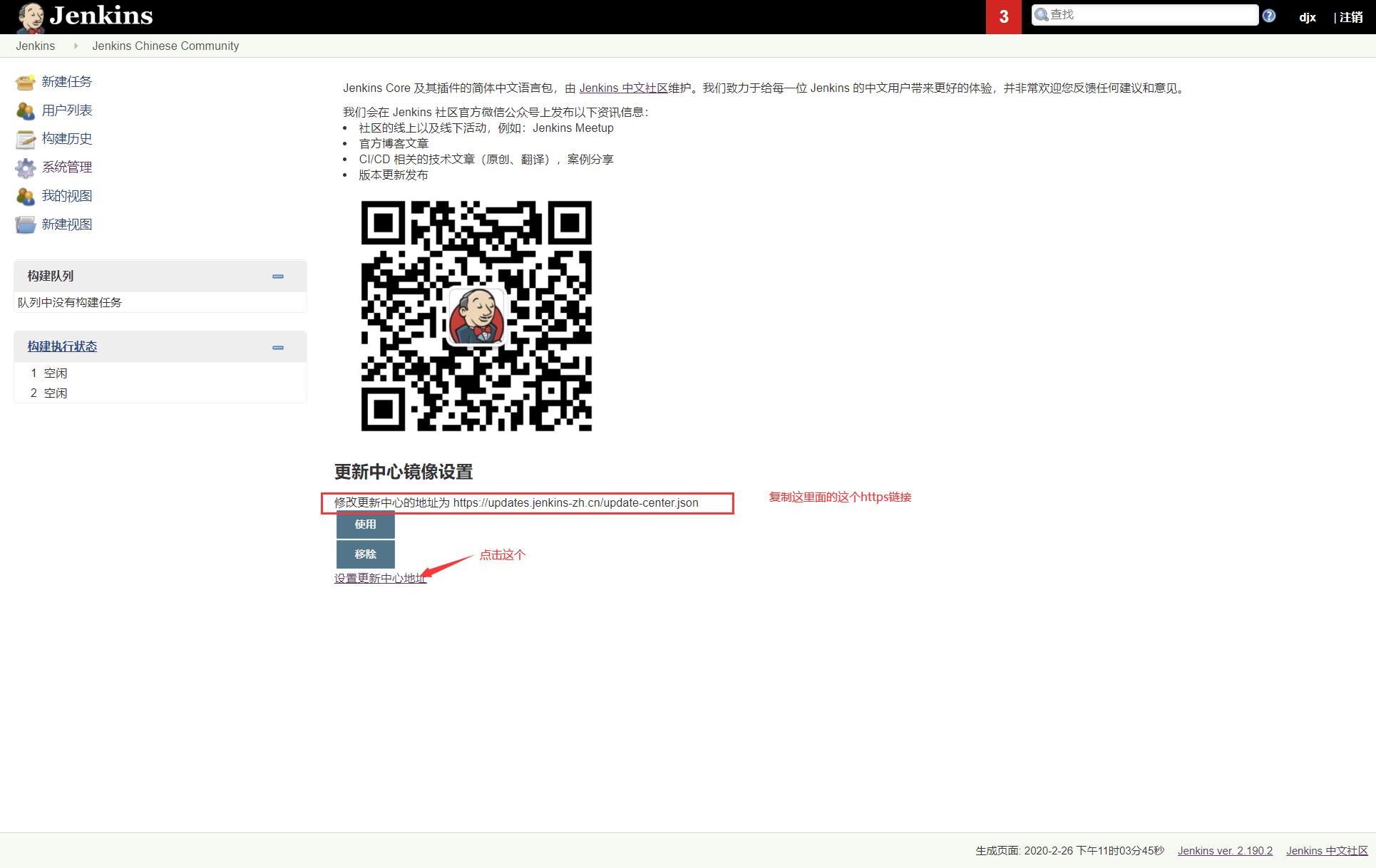The width and height of the screenshot is (1376, 868).
Task: Open 新建视图 menu link
Action: (x=67, y=224)
